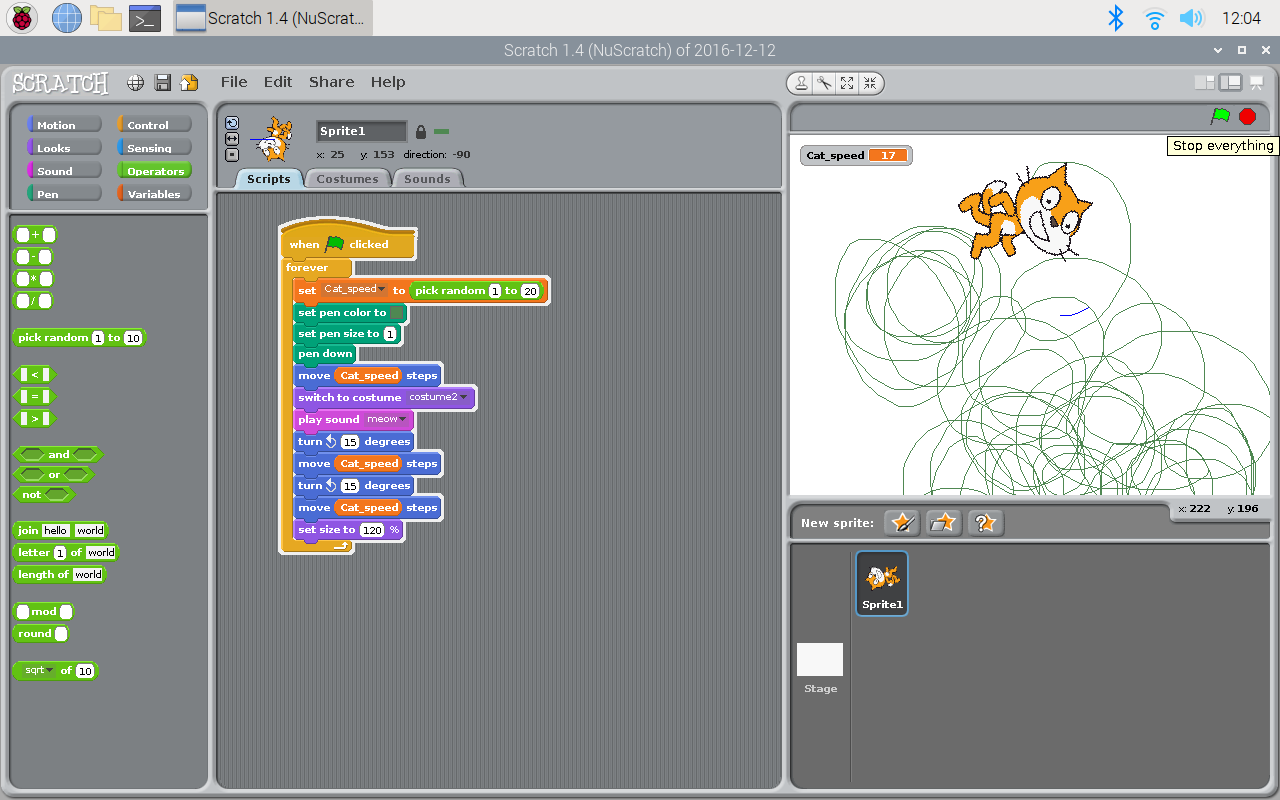Open the Cat_speed dropdown in set block
This screenshot has height=800, width=1280.
(x=383, y=291)
